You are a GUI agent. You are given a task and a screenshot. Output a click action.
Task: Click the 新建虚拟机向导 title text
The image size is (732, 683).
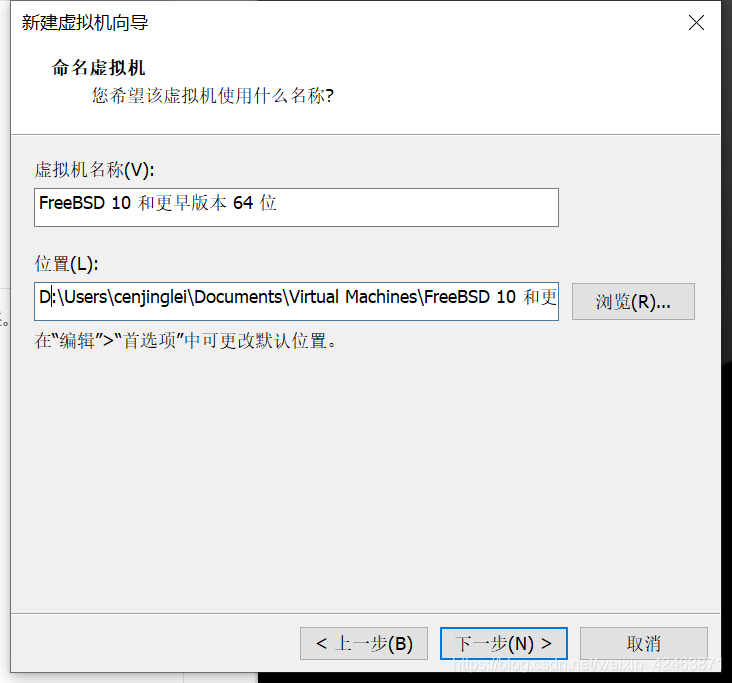click(x=85, y=22)
